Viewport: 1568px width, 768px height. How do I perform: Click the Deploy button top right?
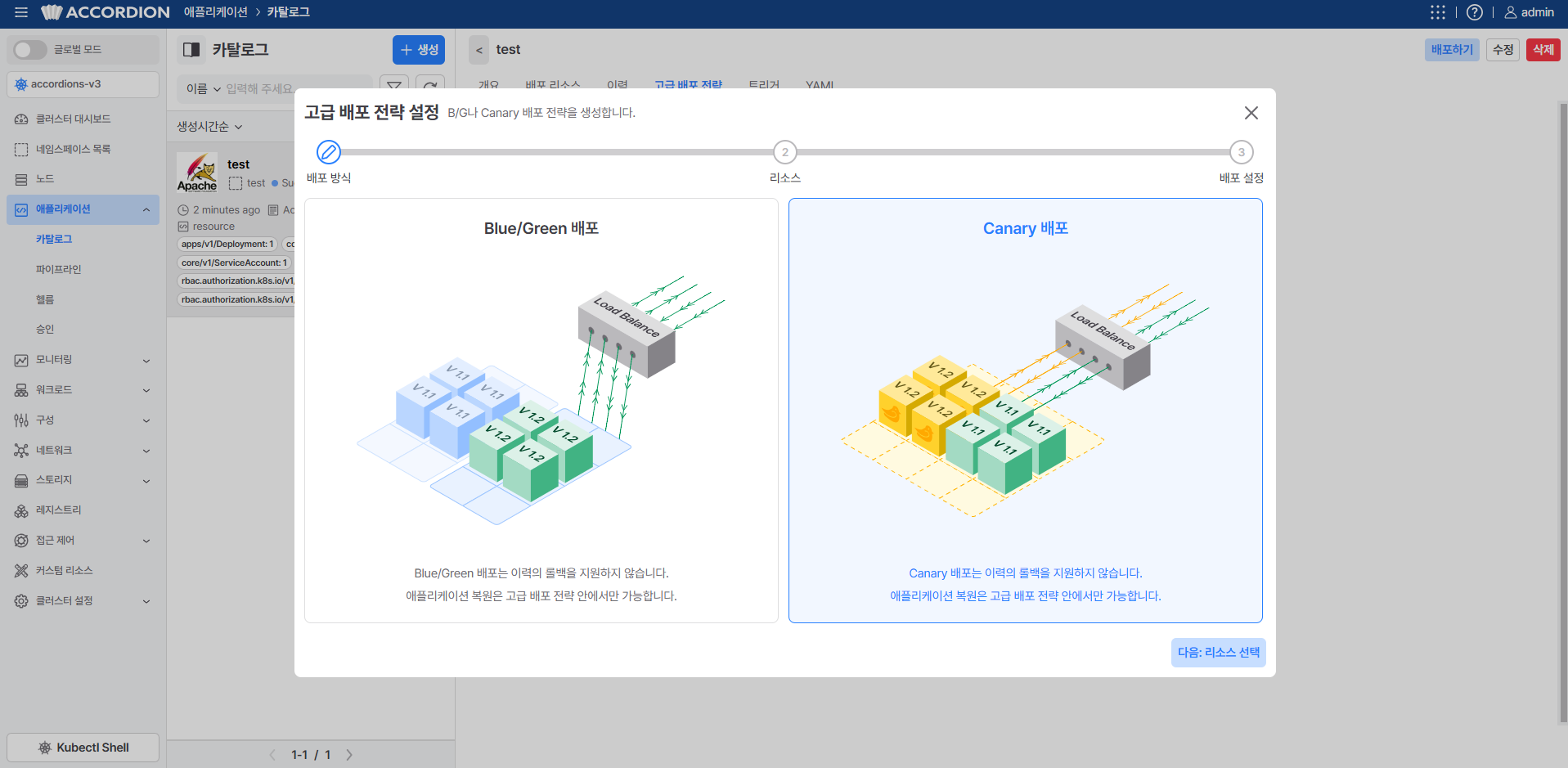(1452, 50)
